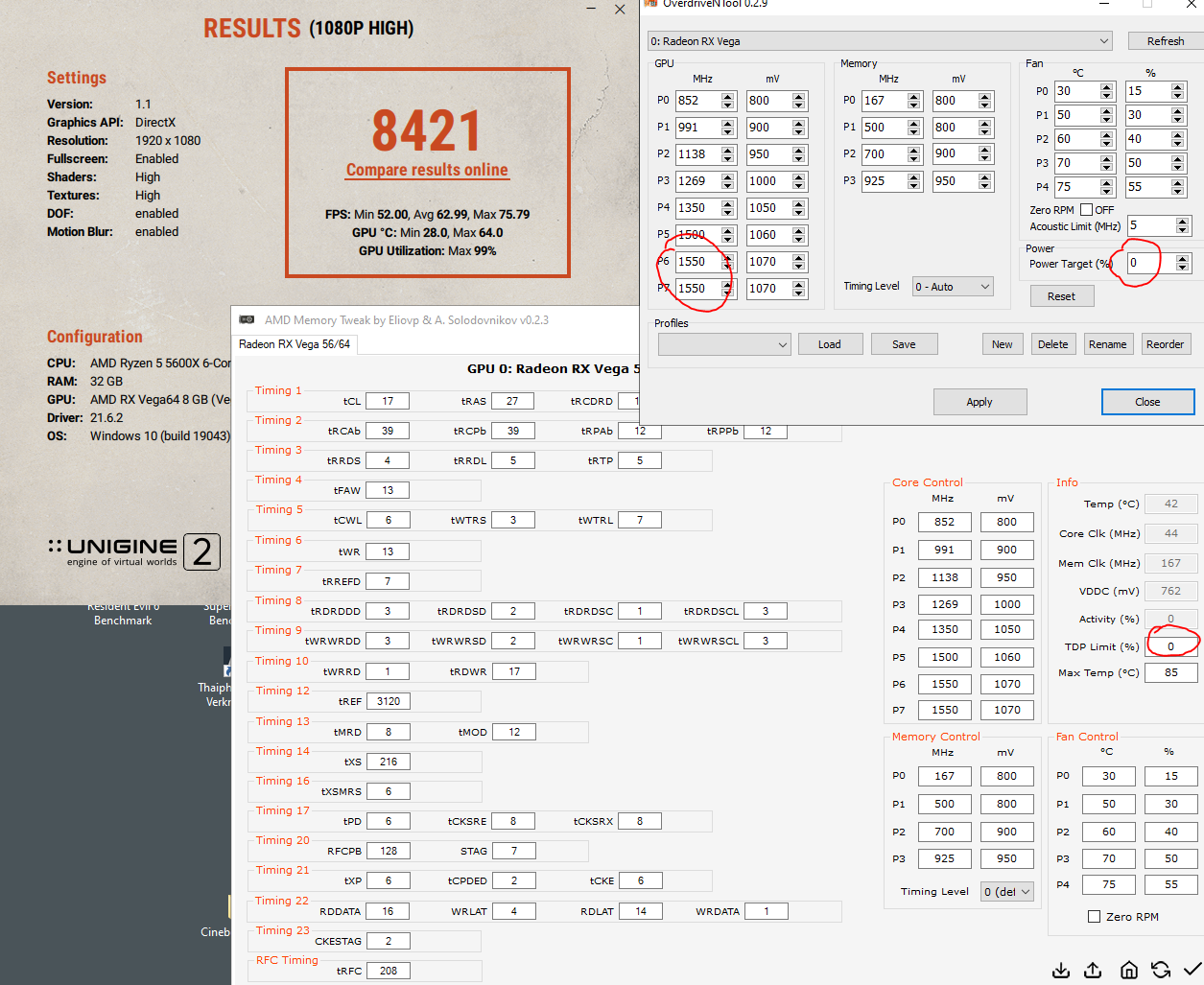1204x985 pixels.
Task: Click the tMOD field showing 12
Action: tap(514, 732)
